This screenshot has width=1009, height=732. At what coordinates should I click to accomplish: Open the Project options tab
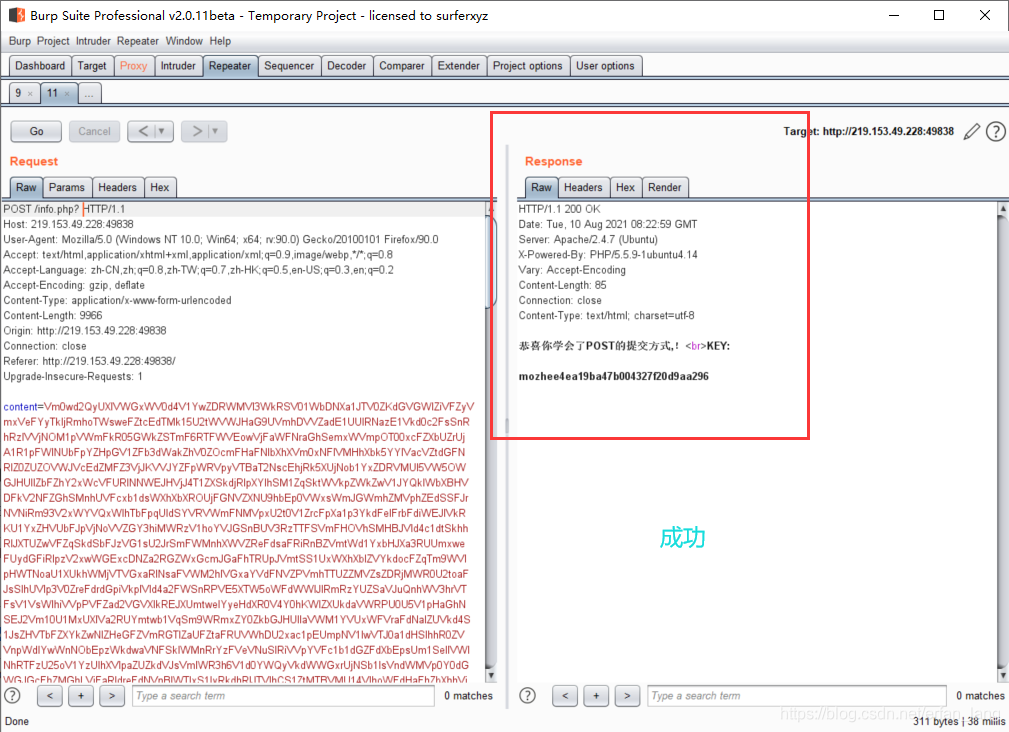528,66
